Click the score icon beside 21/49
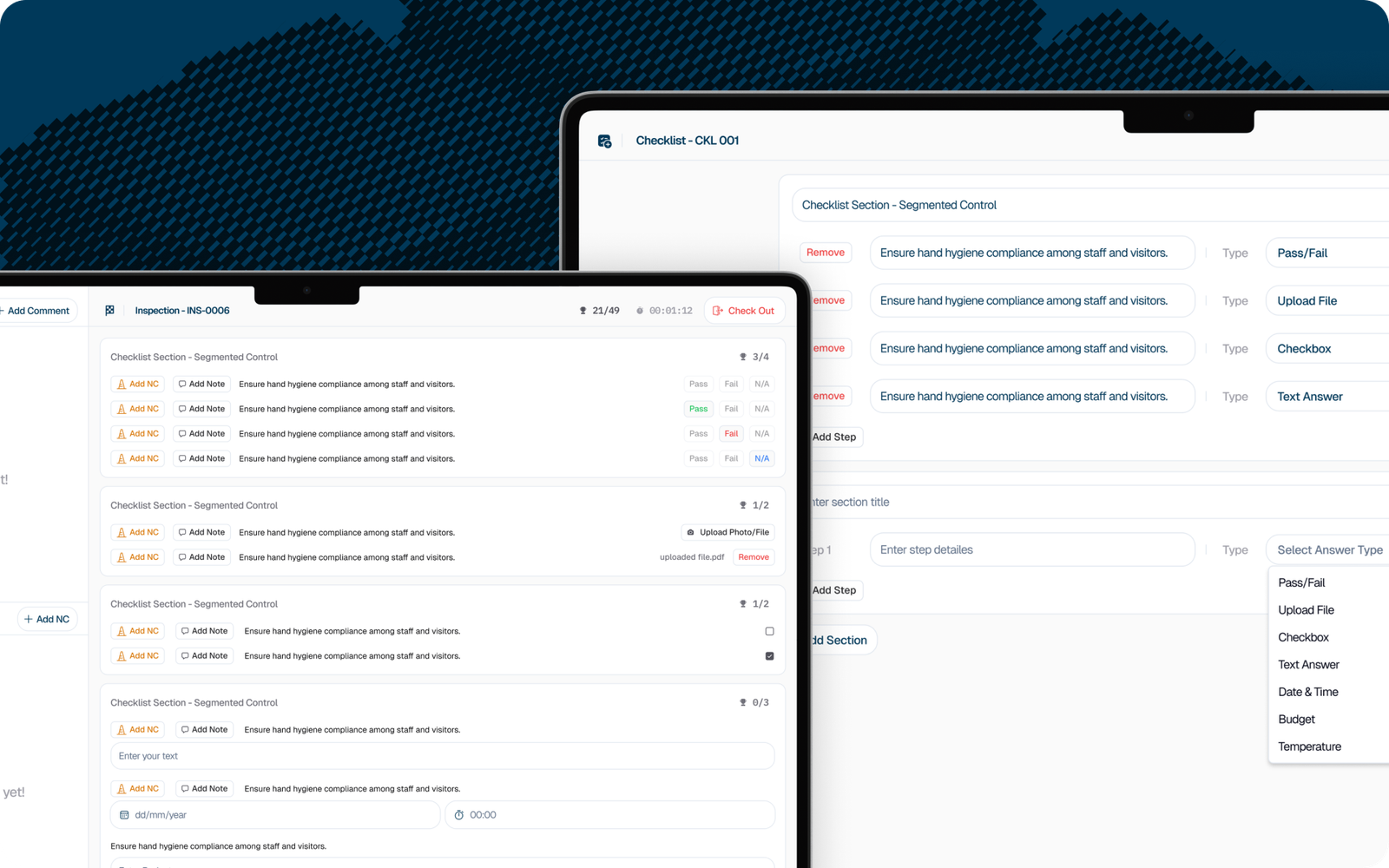Screen dimensions: 1389x868 pos(583,311)
